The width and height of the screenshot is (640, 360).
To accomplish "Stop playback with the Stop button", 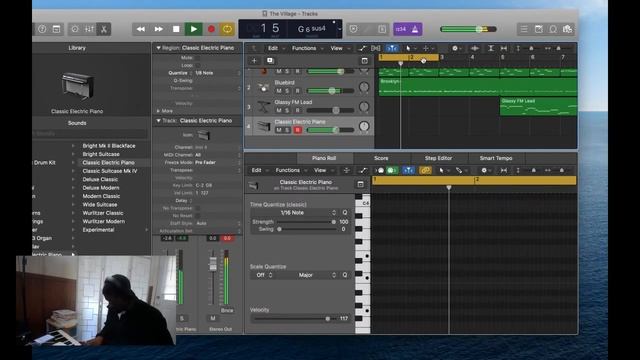I will click(176, 29).
